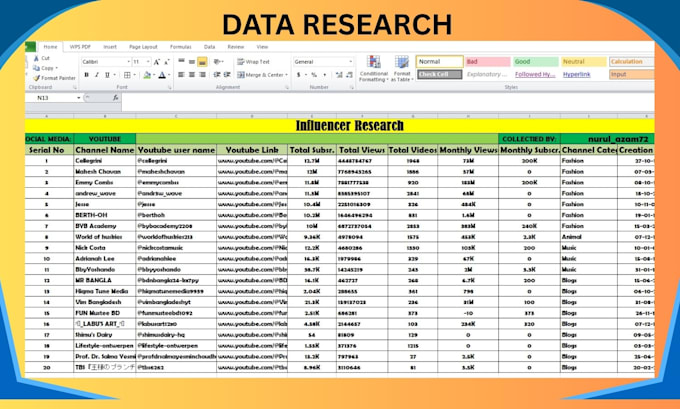Open the General number format dropdown
Image resolution: width=680 pixels, height=409 pixels.
tap(350, 62)
